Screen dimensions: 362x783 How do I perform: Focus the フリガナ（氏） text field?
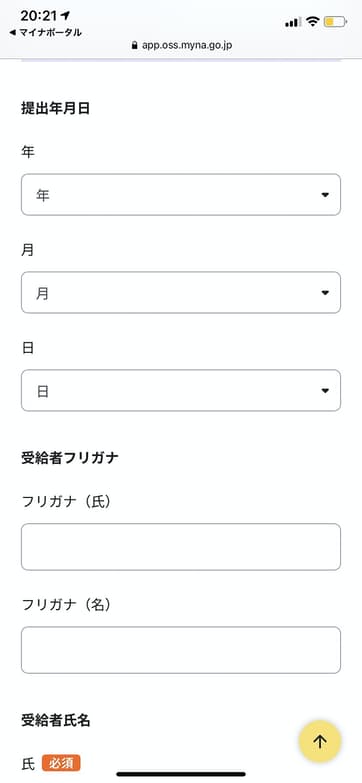click(181, 547)
